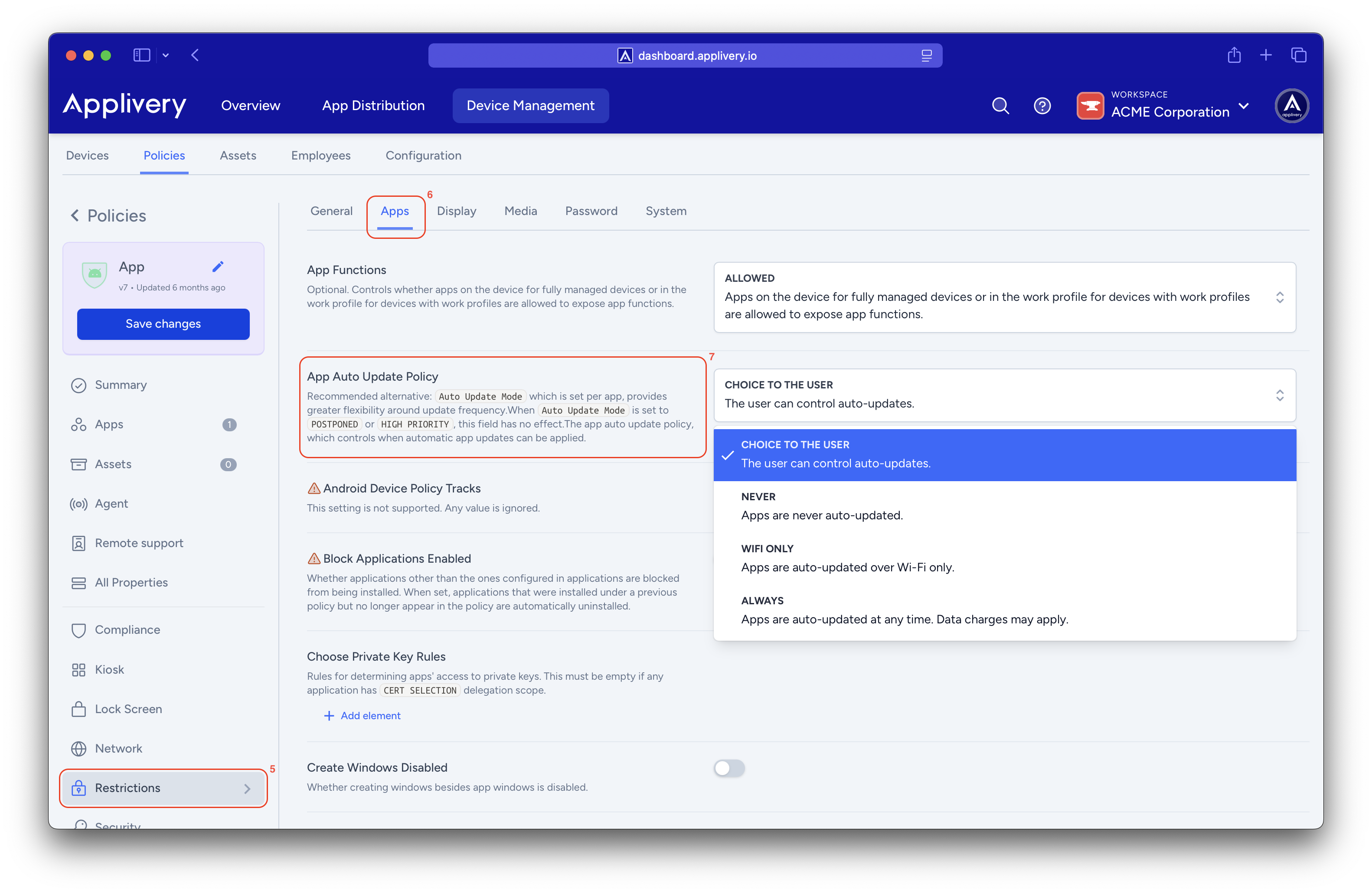
Task: Click the Applivery user avatar icon
Action: [x=1291, y=106]
